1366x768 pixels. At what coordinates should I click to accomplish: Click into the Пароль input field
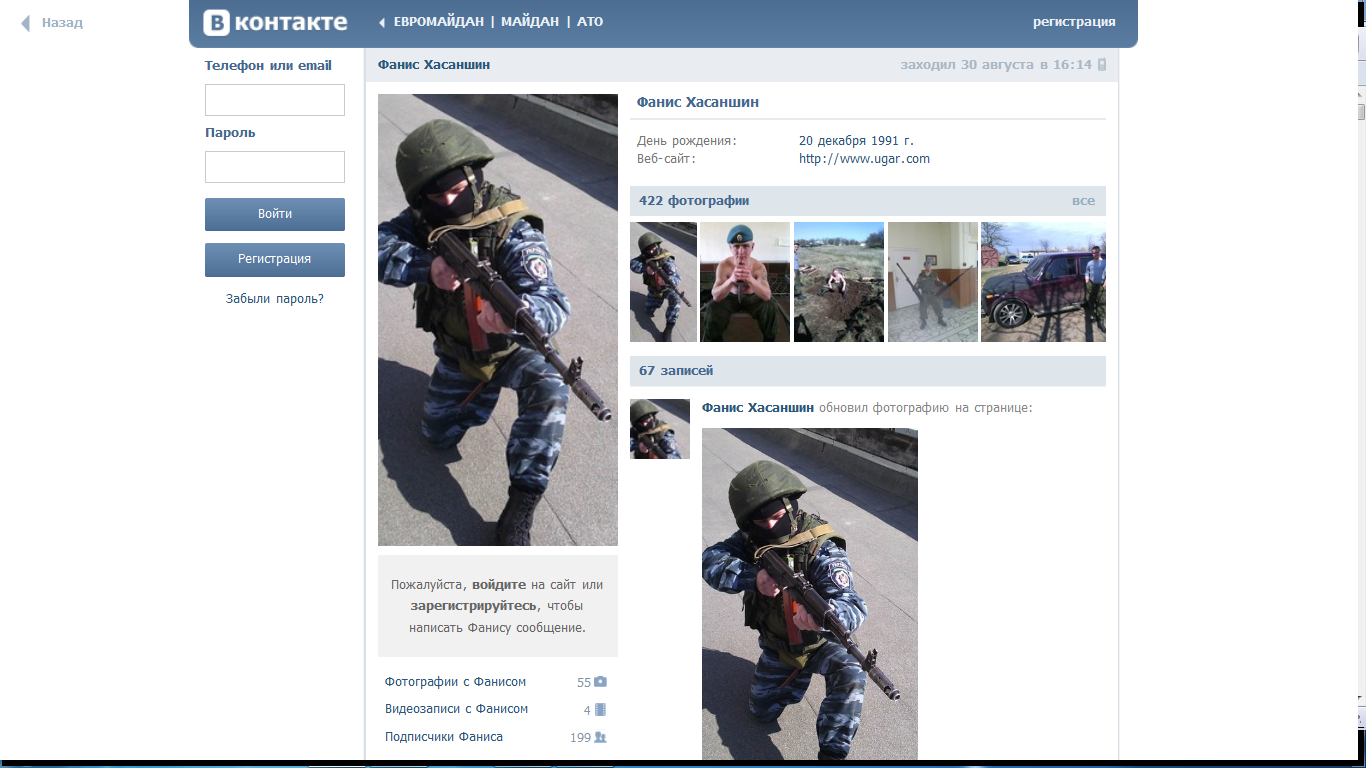pyautogui.click(x=275, y=167)
